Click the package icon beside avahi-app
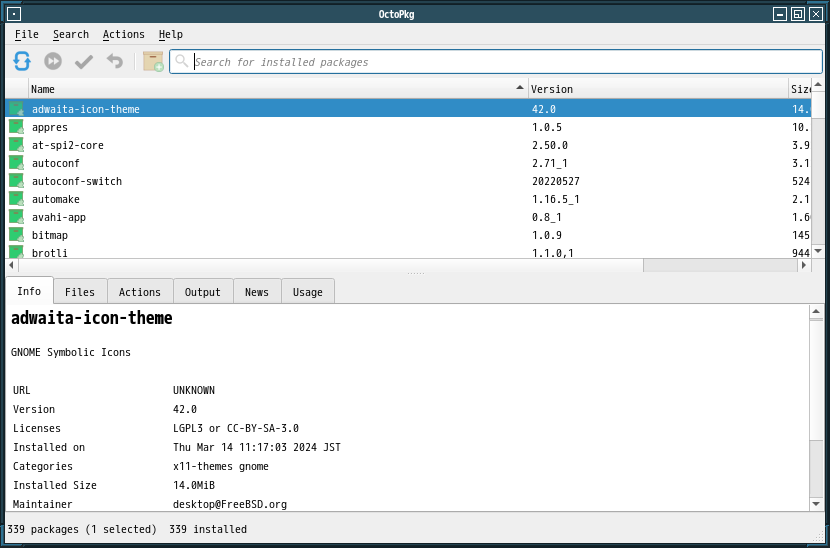The height and width of the screenshot is (548, 830). pos(16,217)
